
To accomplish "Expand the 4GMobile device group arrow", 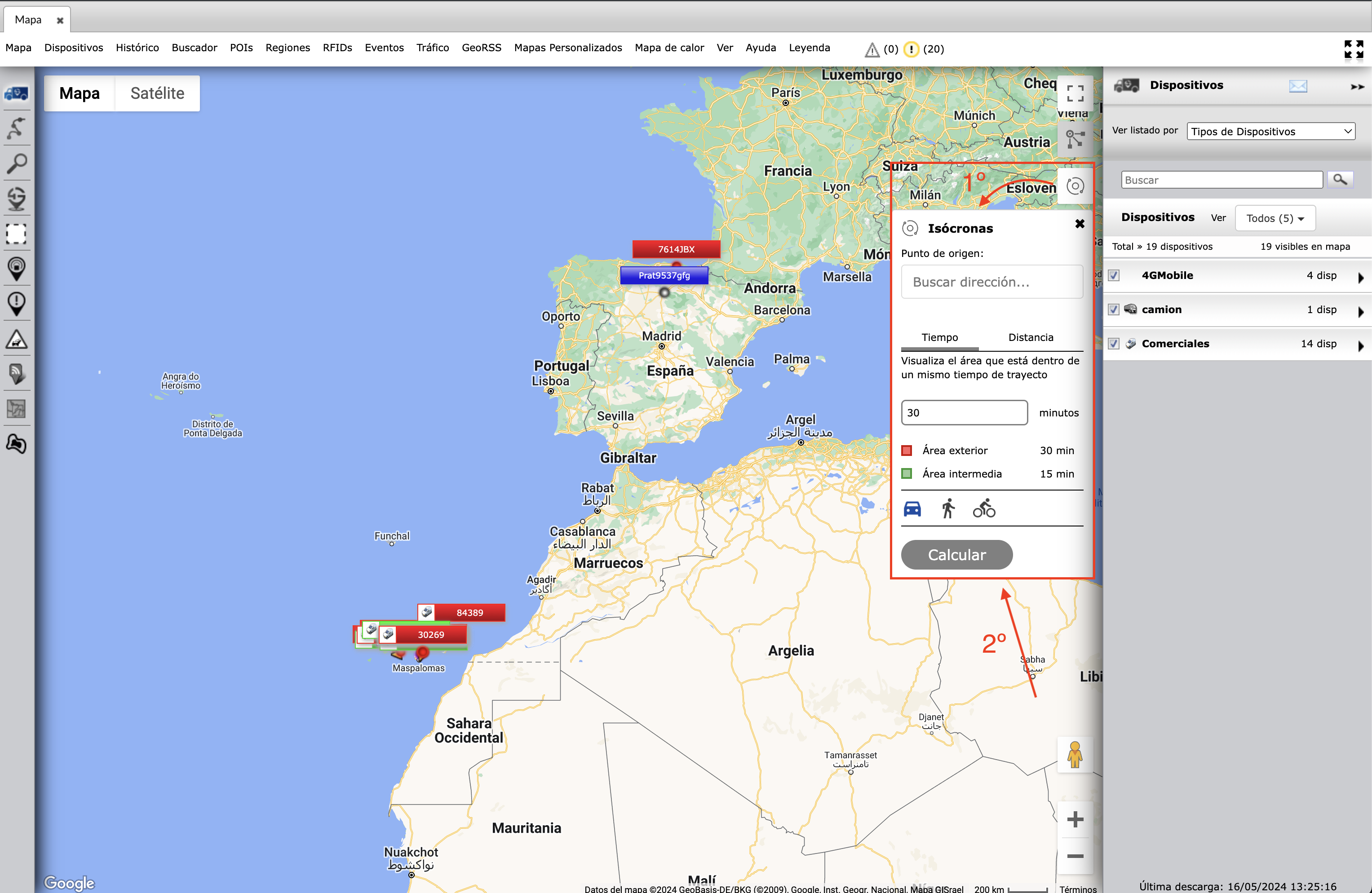I will point(1360,277).
